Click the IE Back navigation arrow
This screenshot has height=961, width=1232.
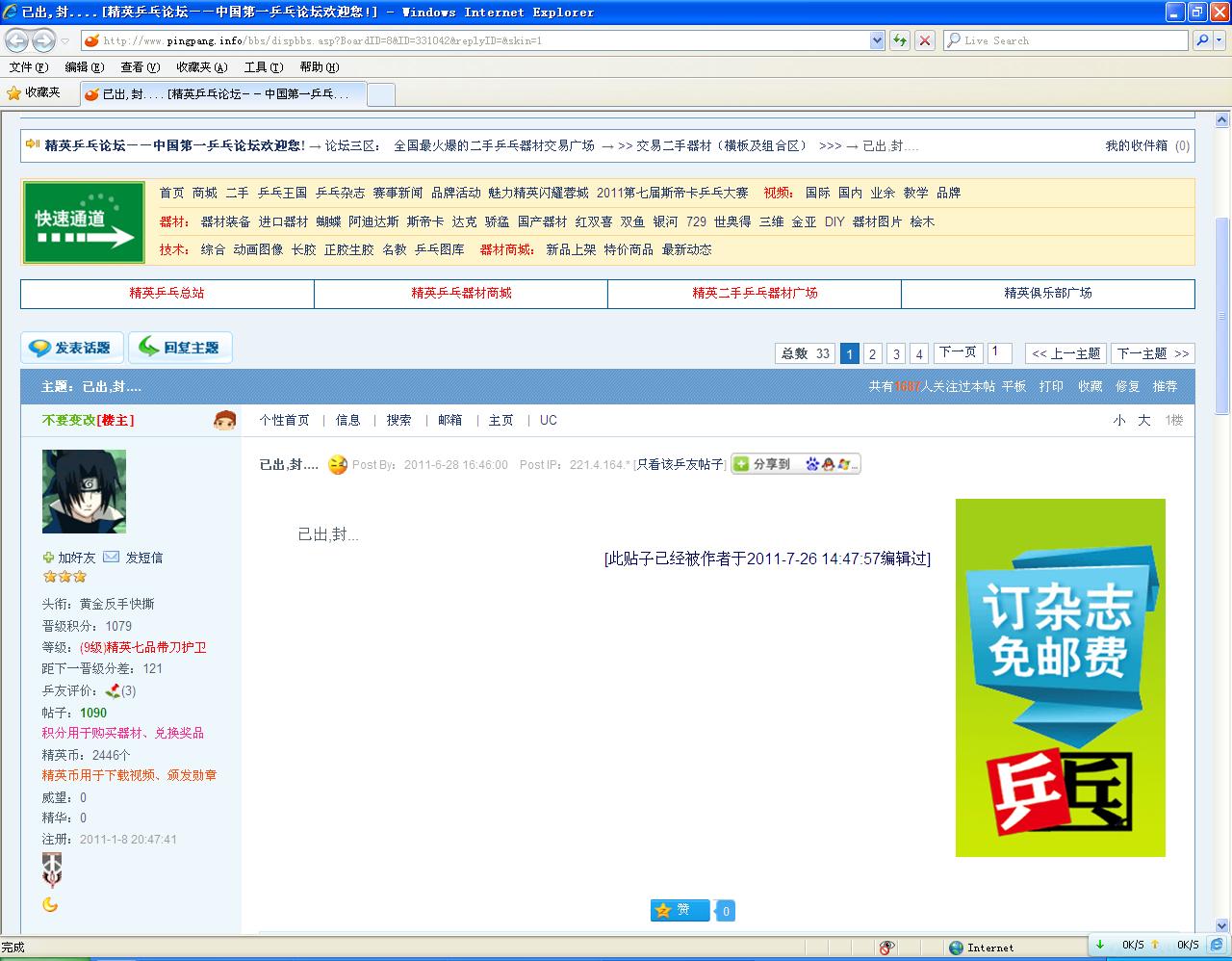tap(17, 40)
